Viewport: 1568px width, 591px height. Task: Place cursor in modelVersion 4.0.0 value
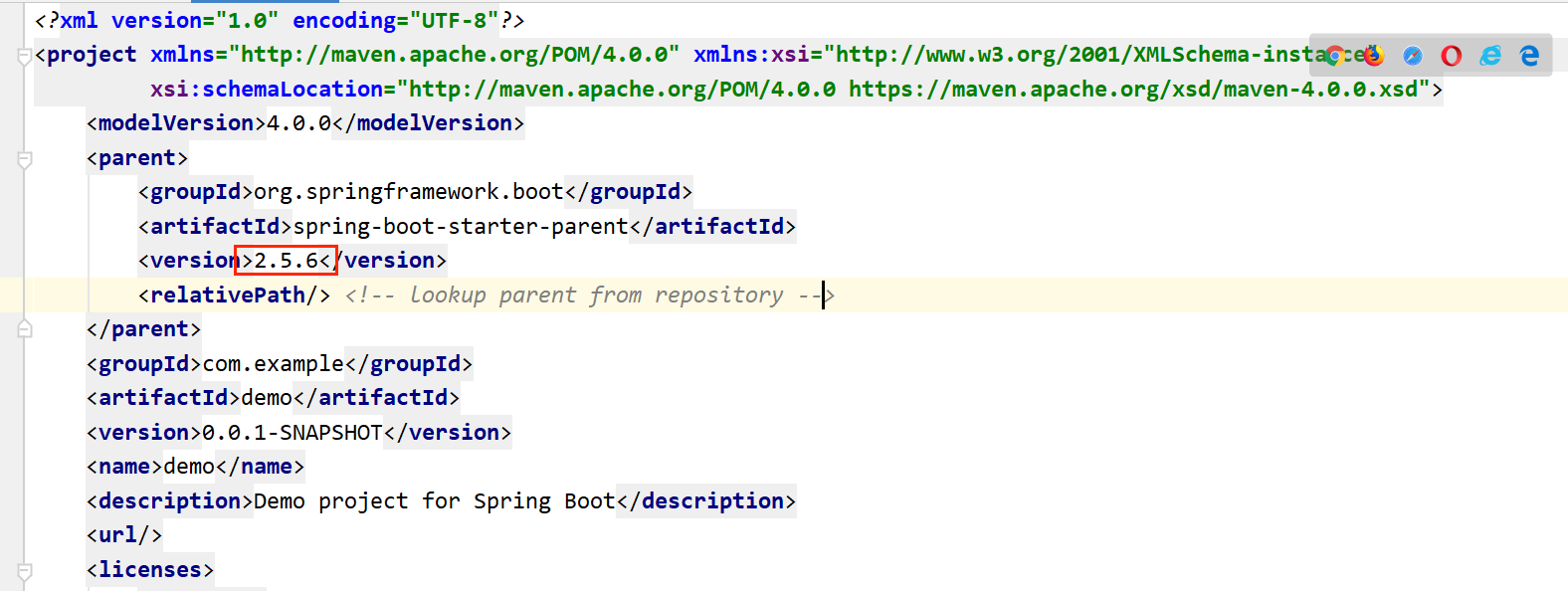pos(299,123)
